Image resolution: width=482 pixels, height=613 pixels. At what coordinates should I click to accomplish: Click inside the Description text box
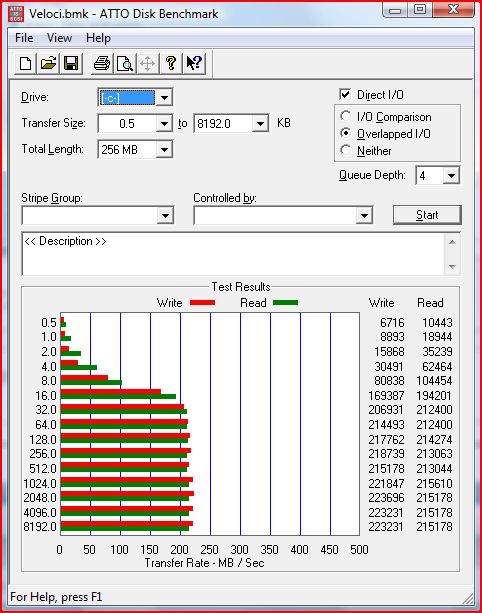(233, 254)
